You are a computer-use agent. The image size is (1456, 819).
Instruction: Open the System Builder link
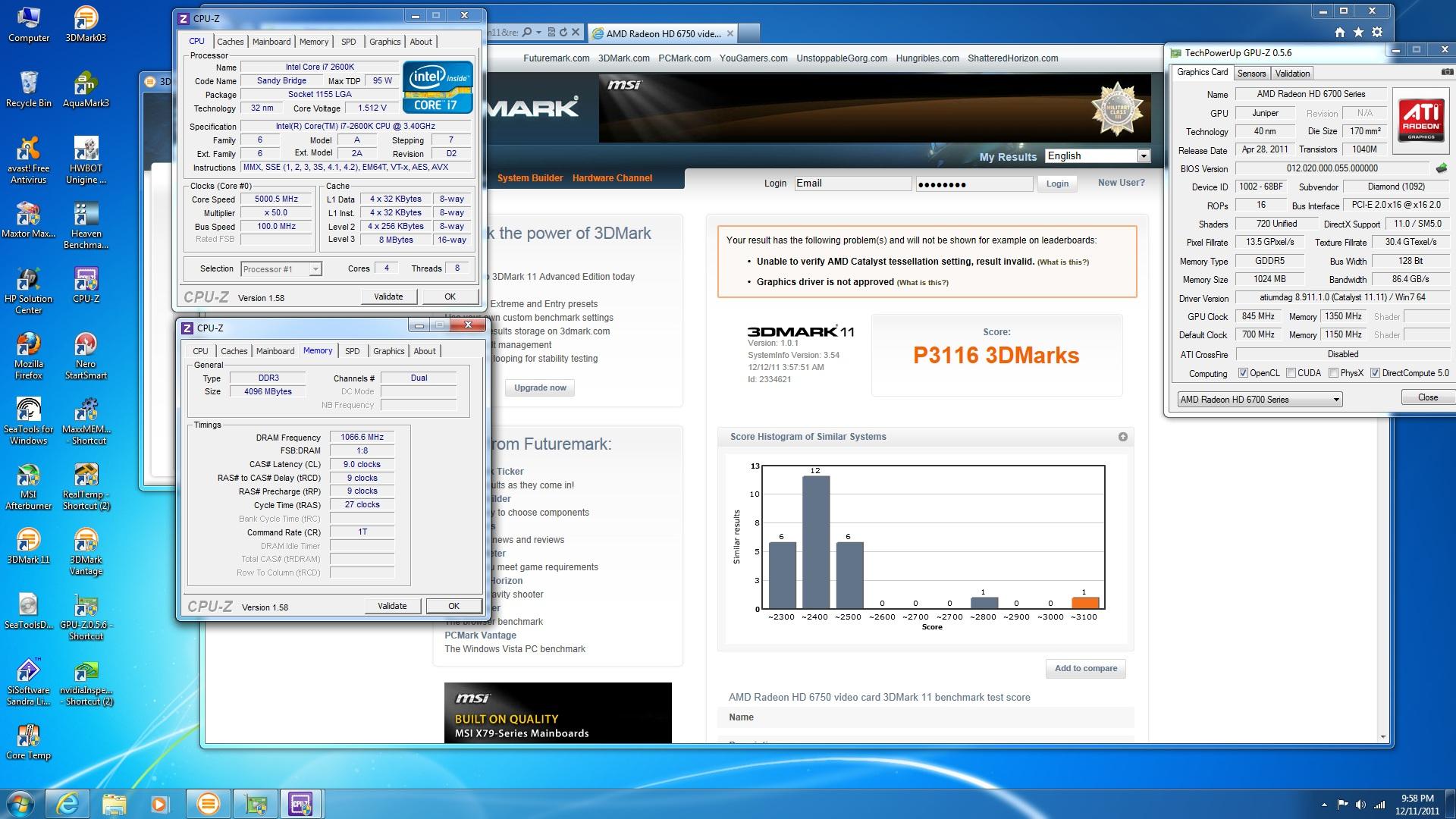pos(530,178)
